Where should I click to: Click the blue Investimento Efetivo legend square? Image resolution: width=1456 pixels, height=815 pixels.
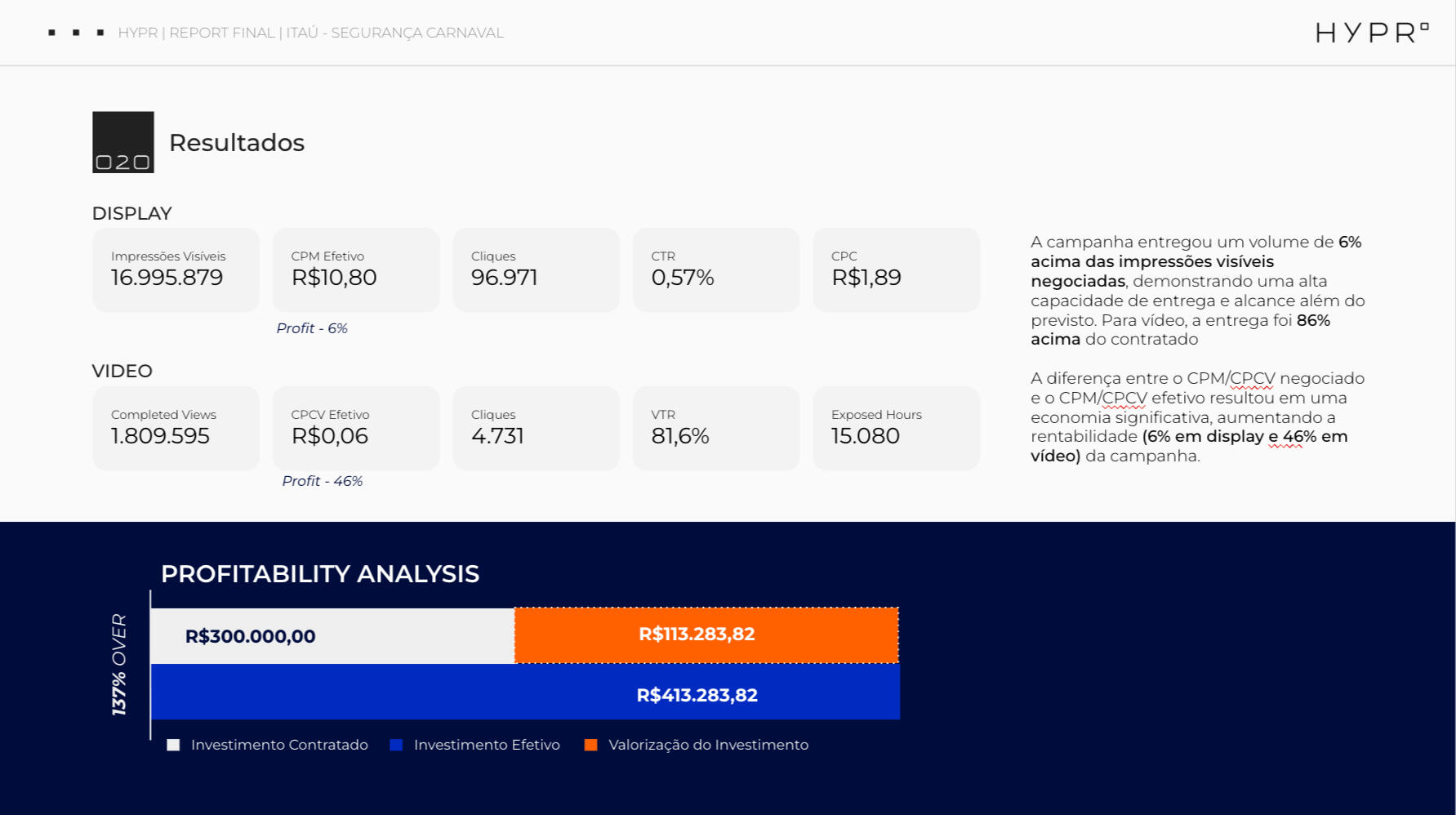click(396, 745)
